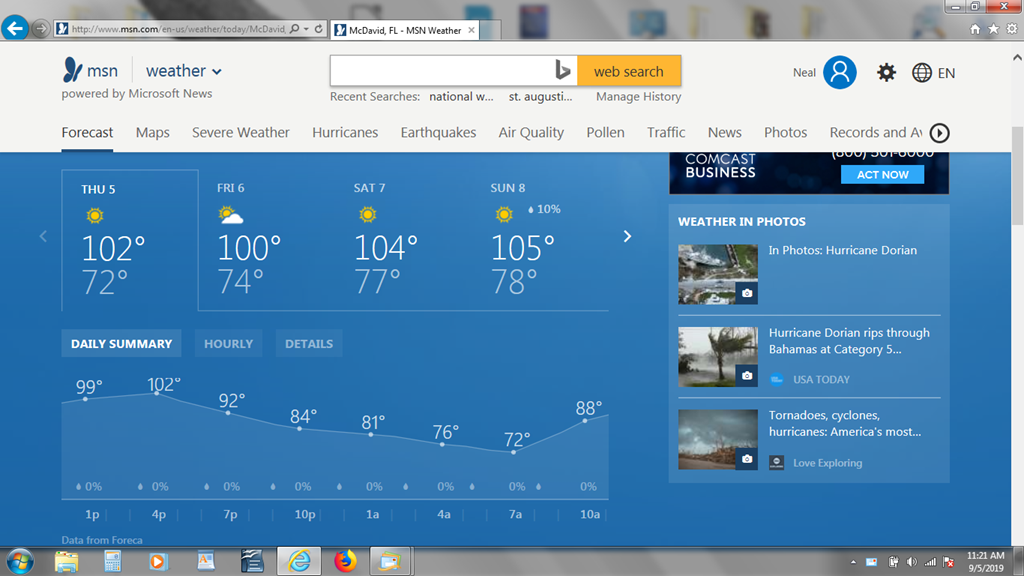Click the volume speaker tray icon

coord(912,562)
